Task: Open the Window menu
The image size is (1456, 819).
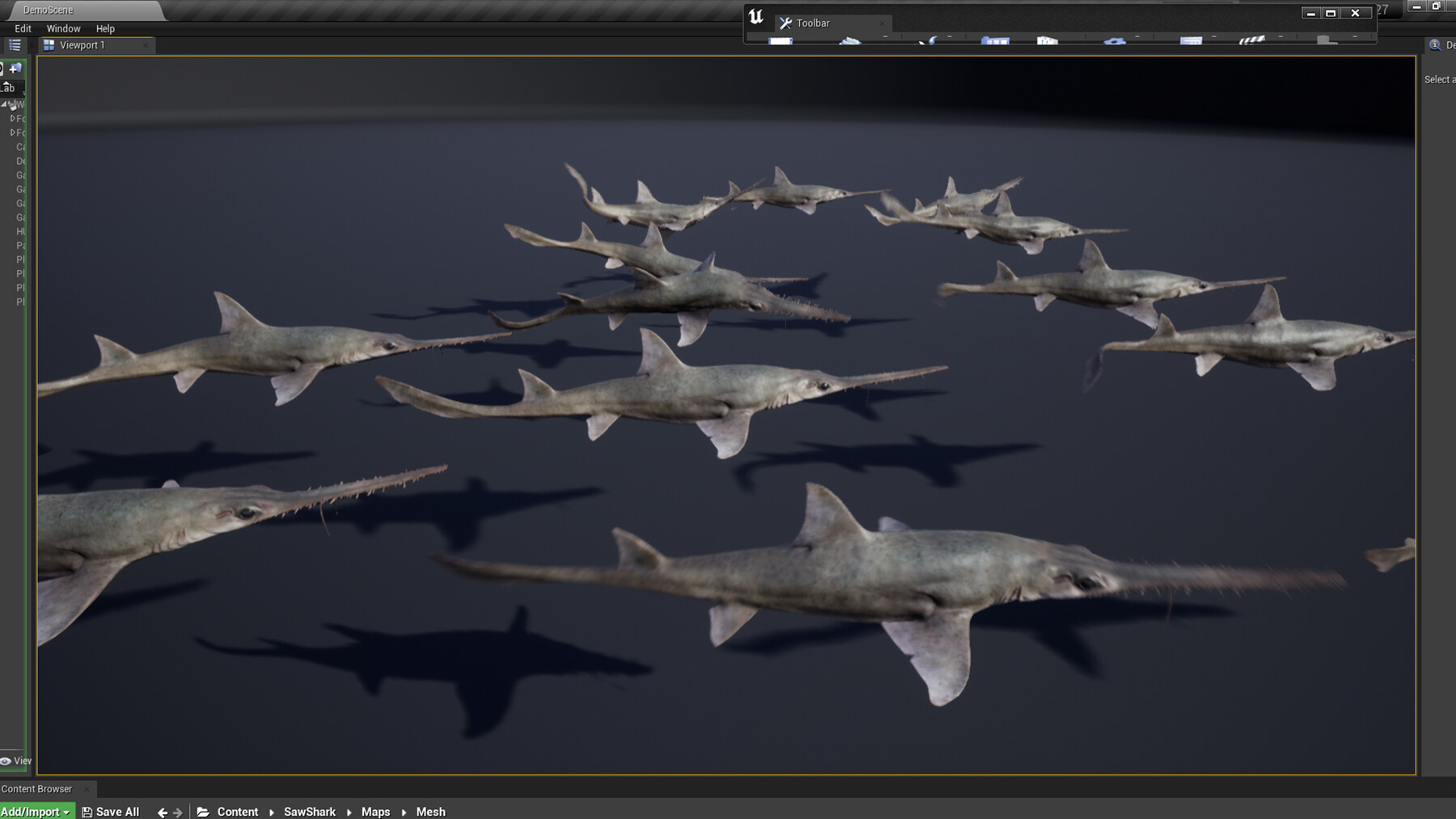Action: (63, 28)
